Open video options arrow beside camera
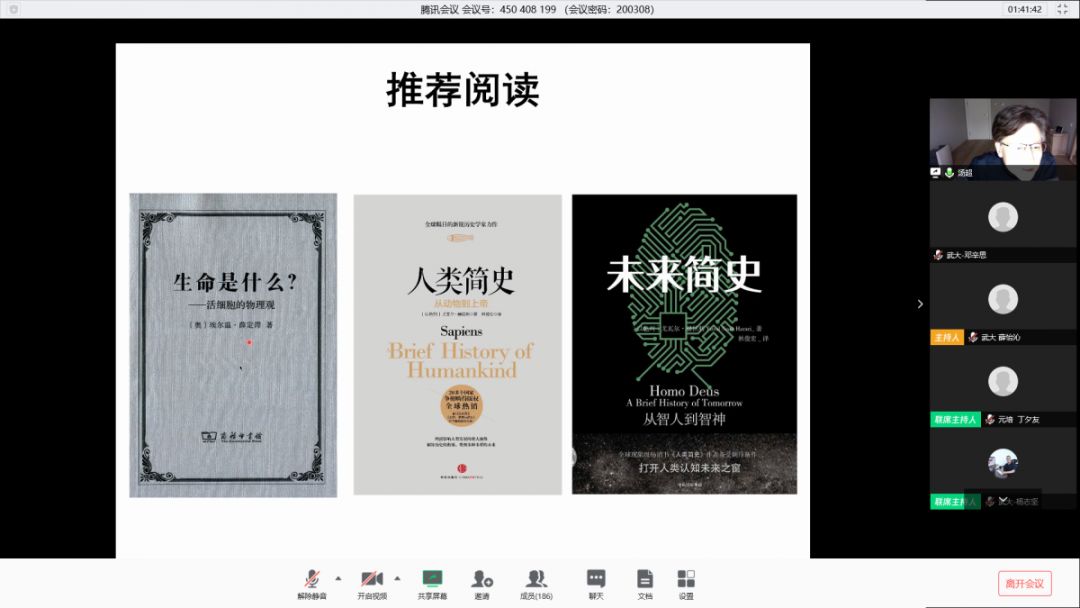The height and width of the screenshot is (608, 1080). pos(397,578)
